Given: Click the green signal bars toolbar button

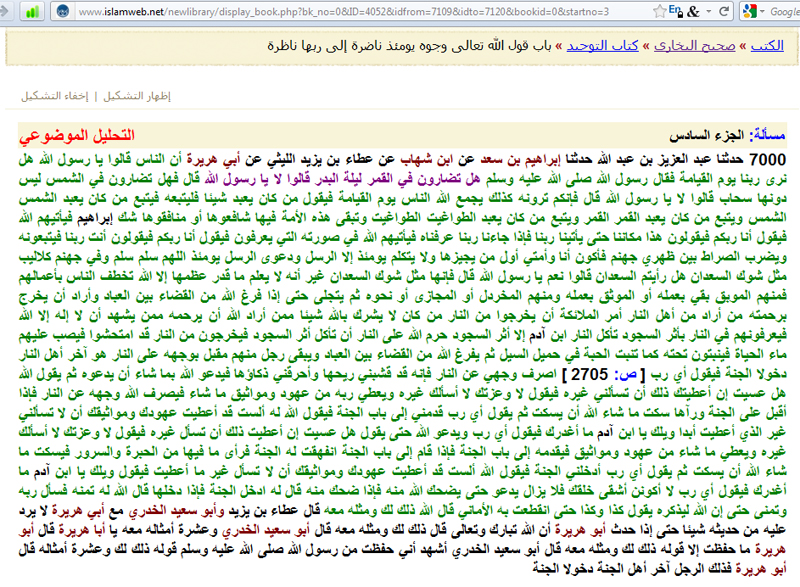Looking at the screenshot, I should 32,11.
